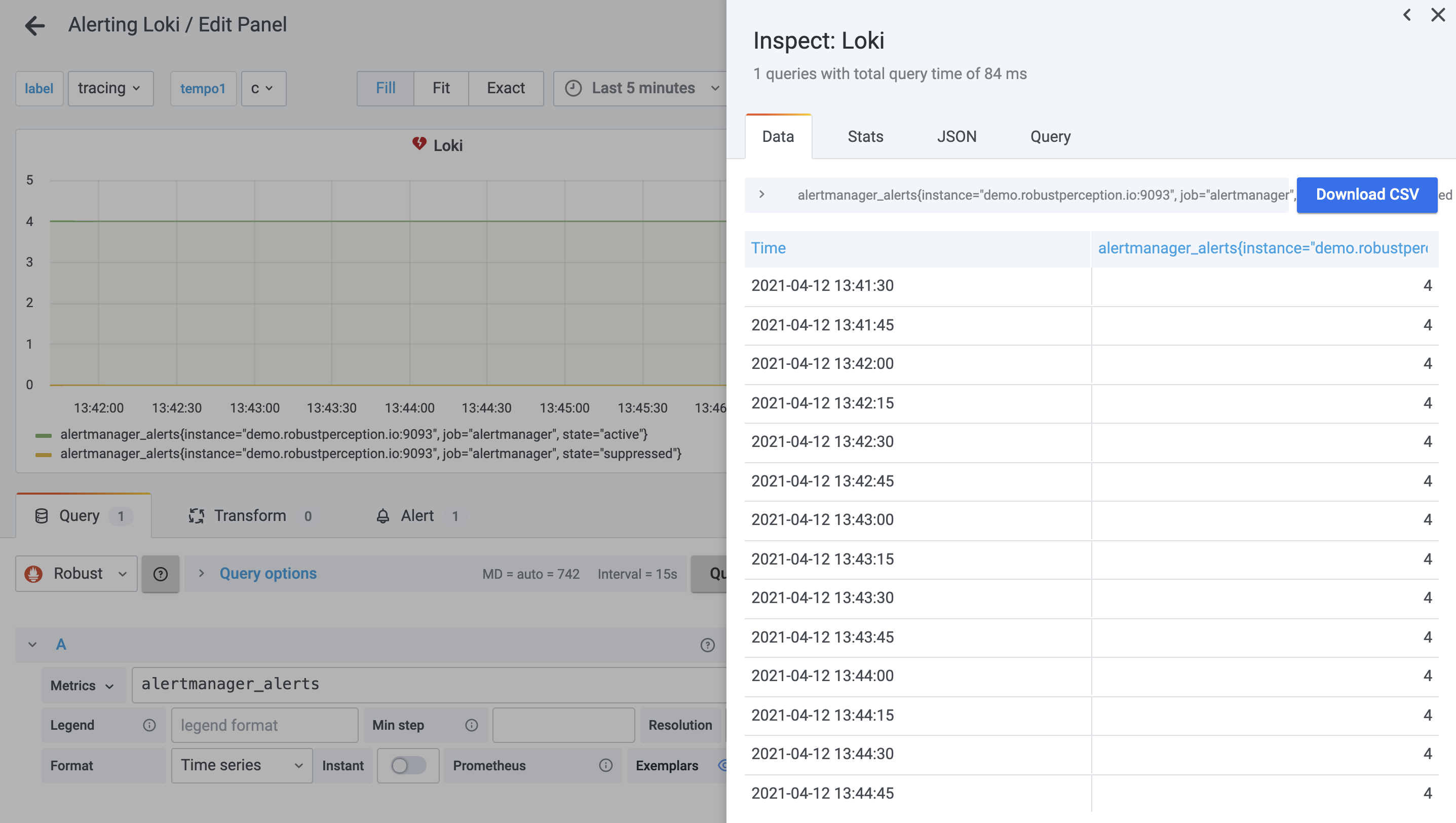Viewport: 1456px width, 823px height.
Task: Open the tracing label dropdown
Action: [110, 88]
